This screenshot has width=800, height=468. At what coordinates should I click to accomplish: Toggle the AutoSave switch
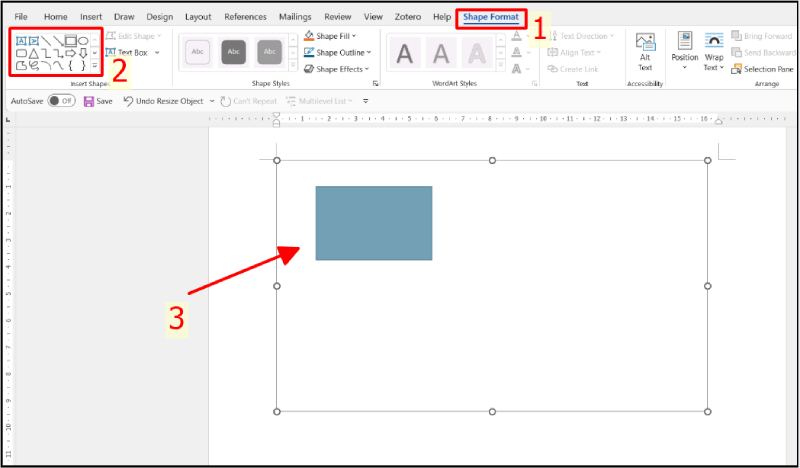(61, 101)
